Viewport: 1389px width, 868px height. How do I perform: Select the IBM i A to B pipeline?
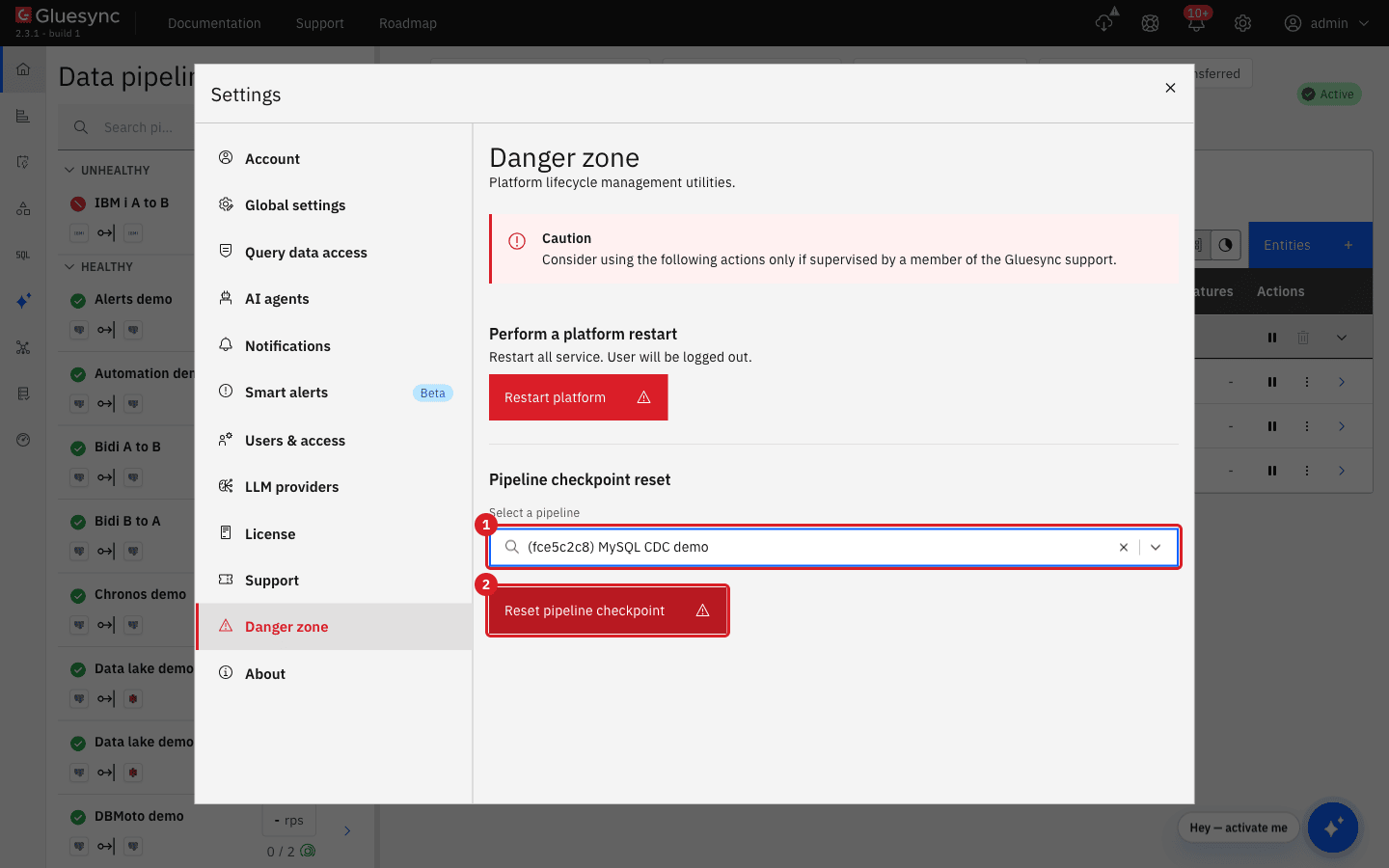(131, 203)
